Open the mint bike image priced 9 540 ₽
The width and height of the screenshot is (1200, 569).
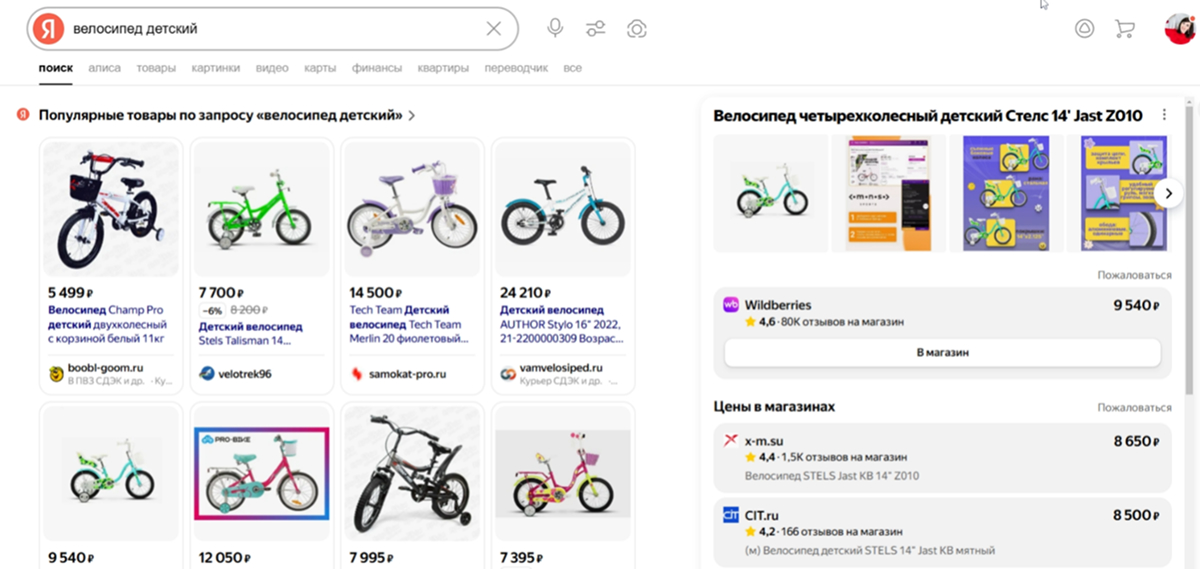(111, 474)
